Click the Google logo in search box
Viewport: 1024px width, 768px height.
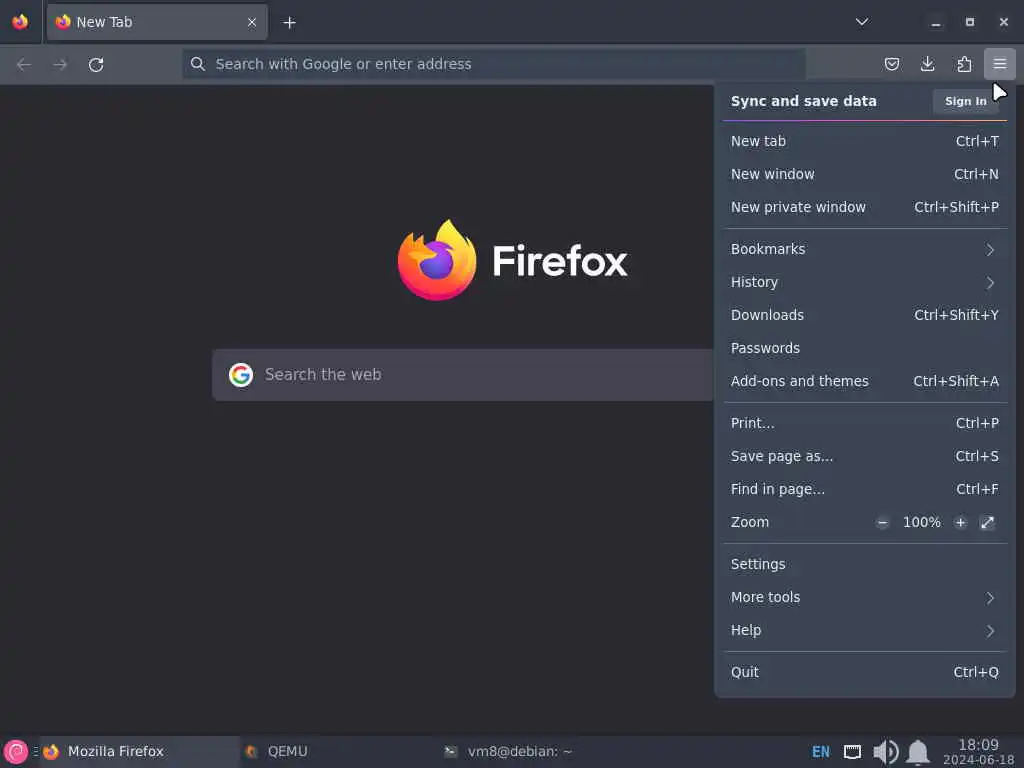click(241, 375)
